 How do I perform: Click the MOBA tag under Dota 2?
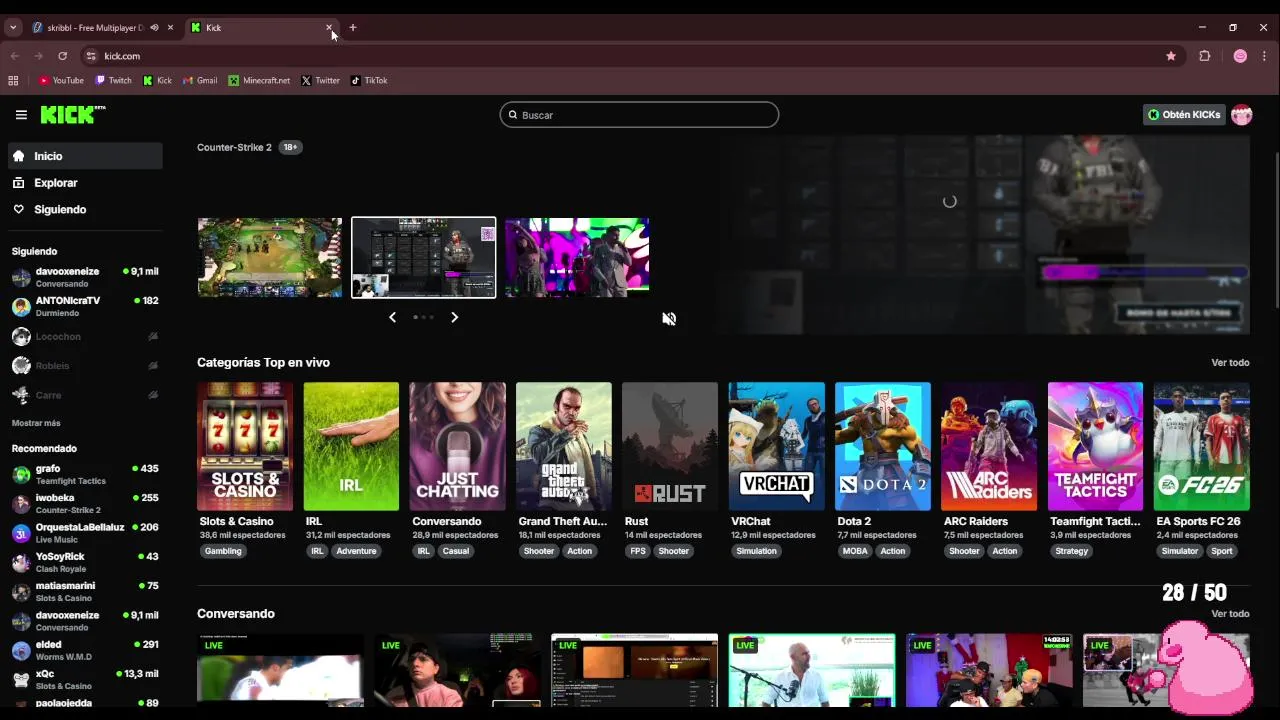(x=855, y=551)
